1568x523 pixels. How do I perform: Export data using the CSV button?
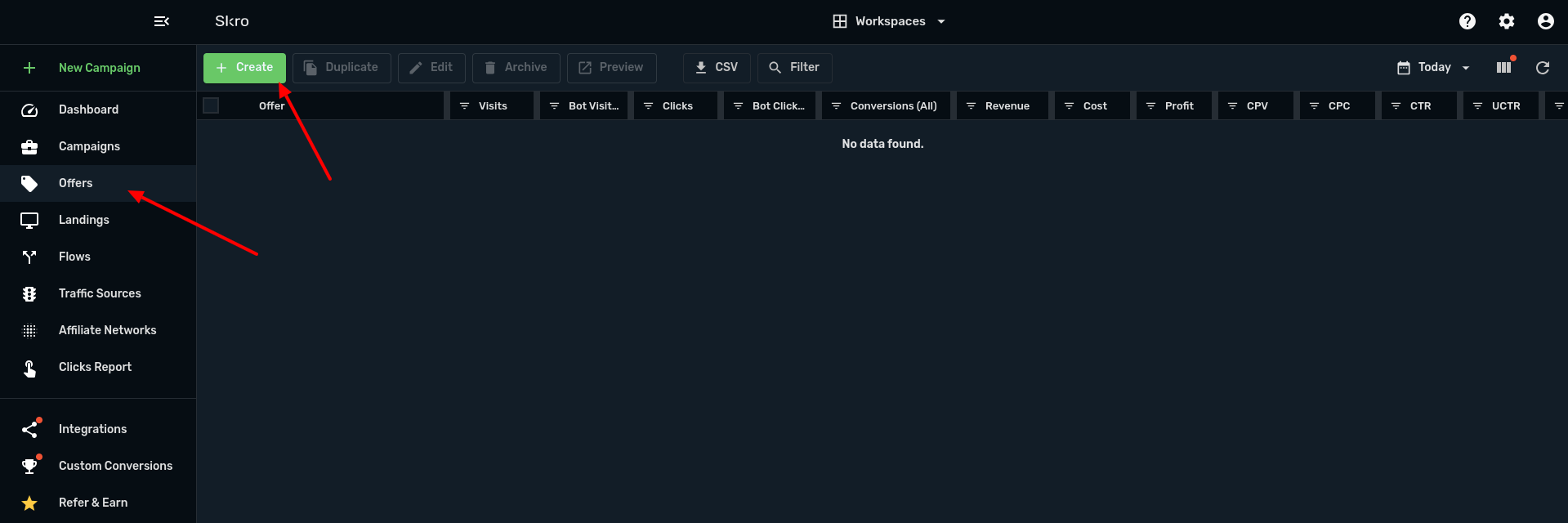(x=717, y=68)
